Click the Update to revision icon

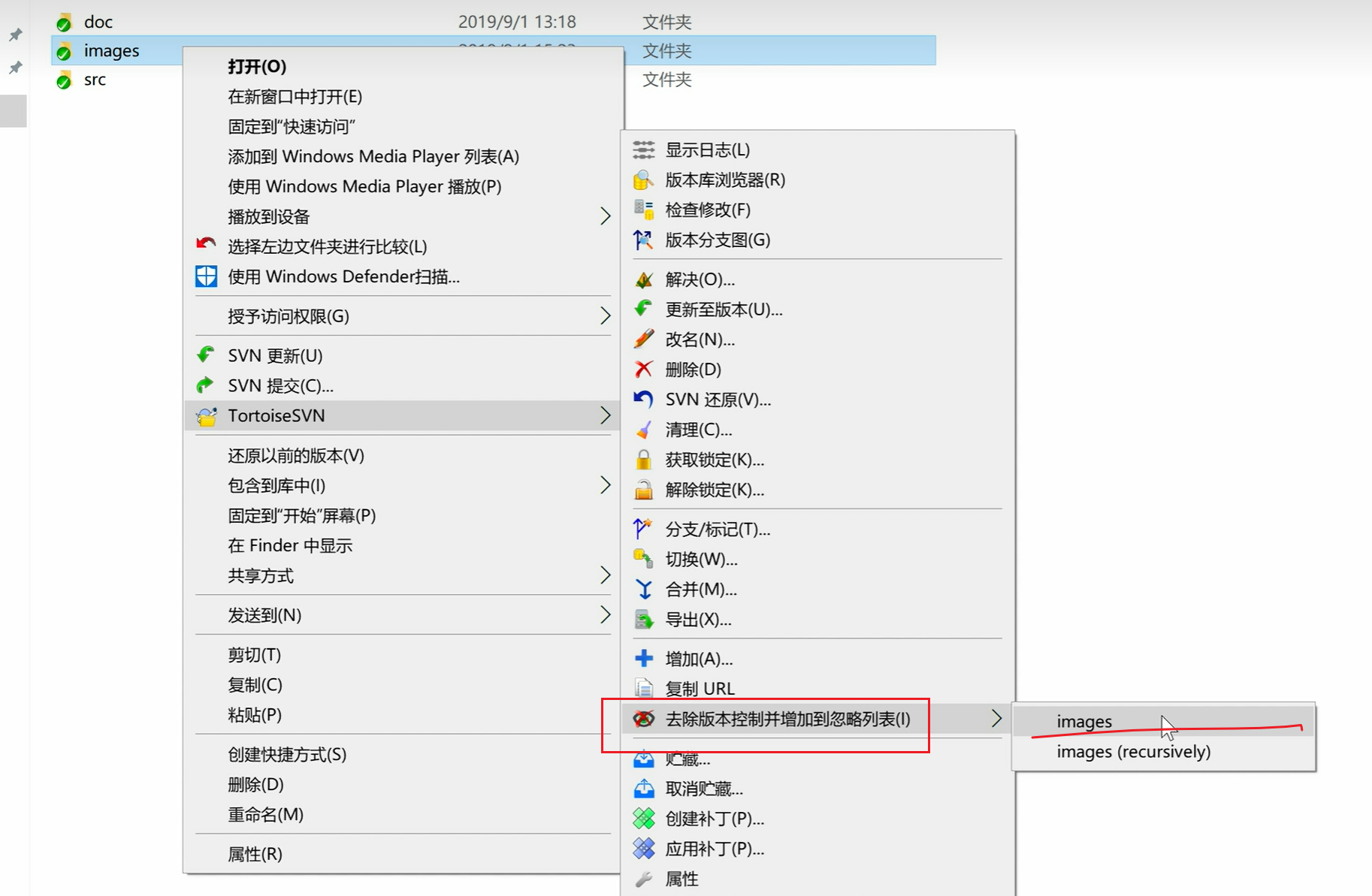[644, 309]
